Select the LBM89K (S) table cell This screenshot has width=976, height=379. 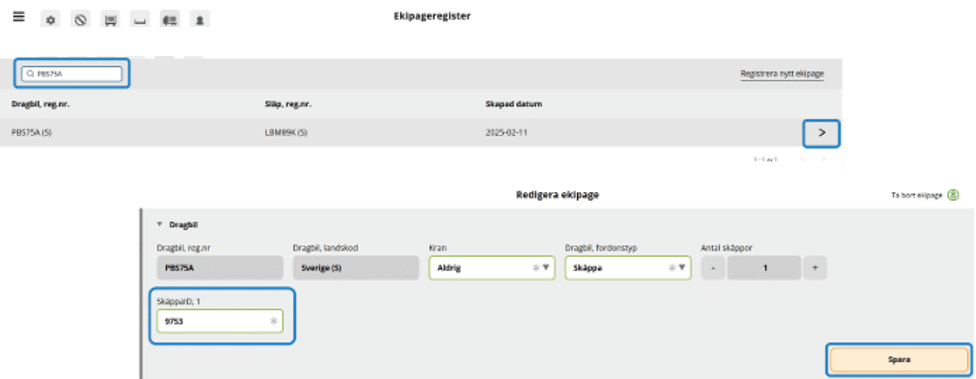(x=286, y=133)
